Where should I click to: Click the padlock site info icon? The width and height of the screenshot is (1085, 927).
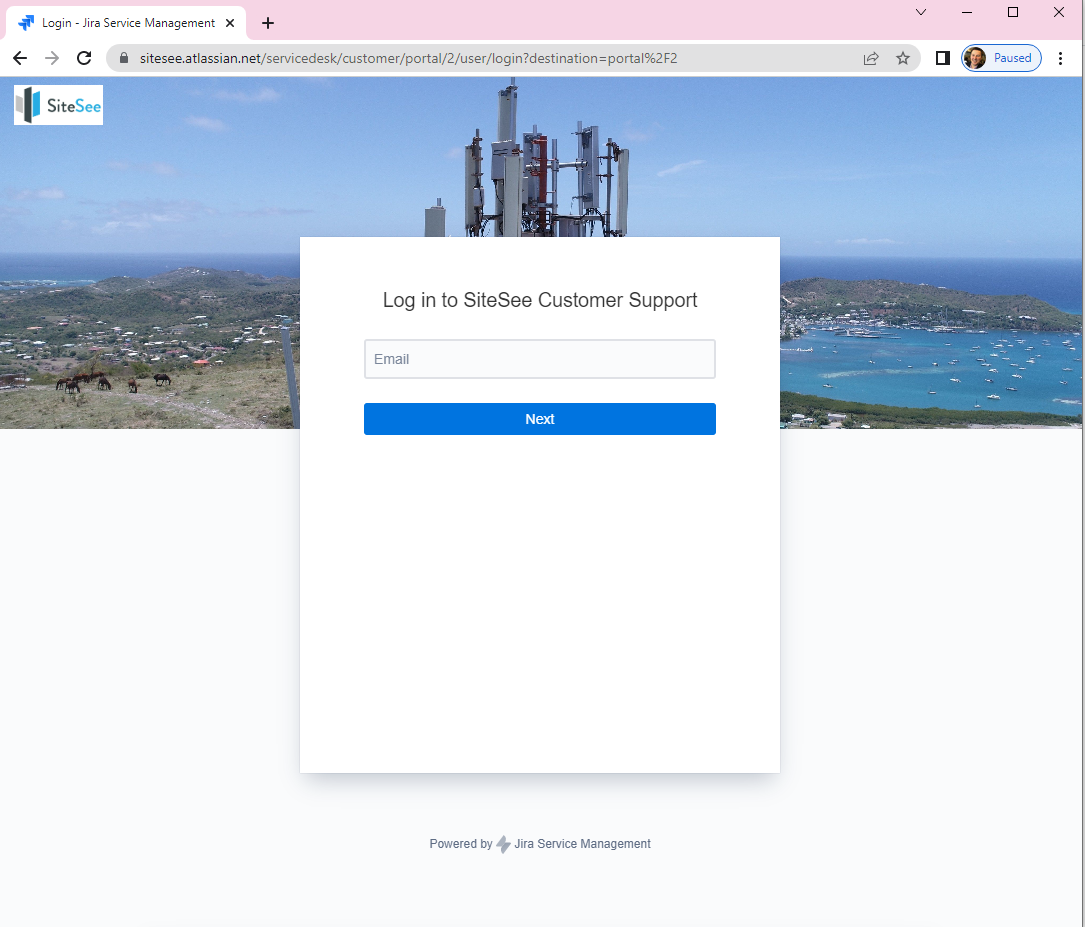click(124, 58)
